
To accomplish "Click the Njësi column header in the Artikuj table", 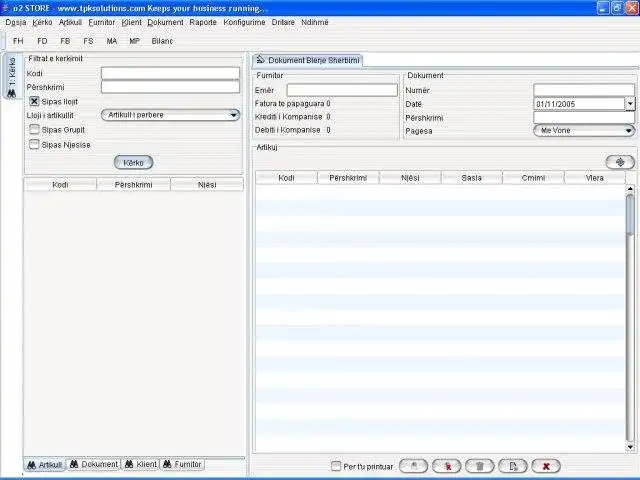I will tap(410, 178).
